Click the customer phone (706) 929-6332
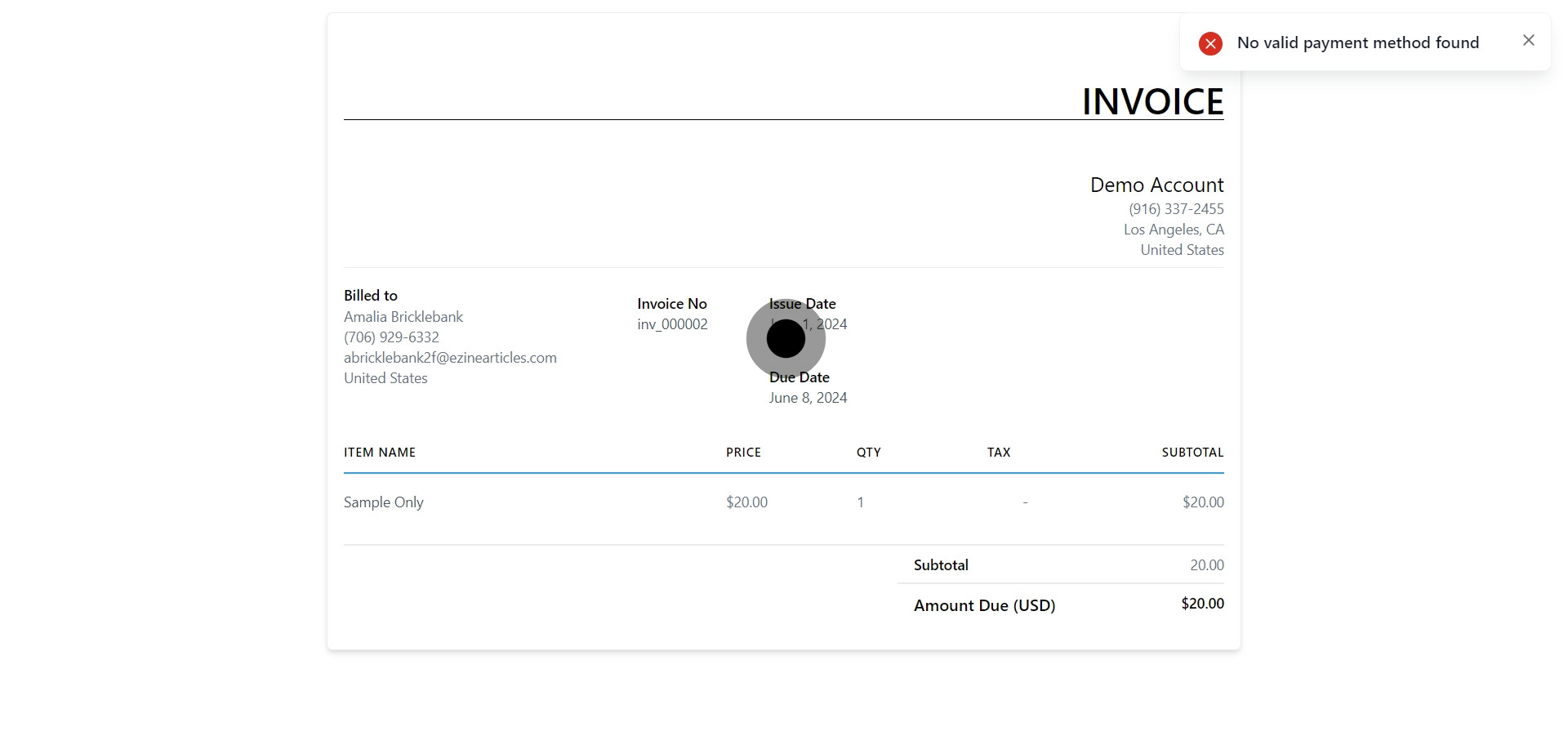Screen dimensions: 1568x745 click(x=391, y=337)
